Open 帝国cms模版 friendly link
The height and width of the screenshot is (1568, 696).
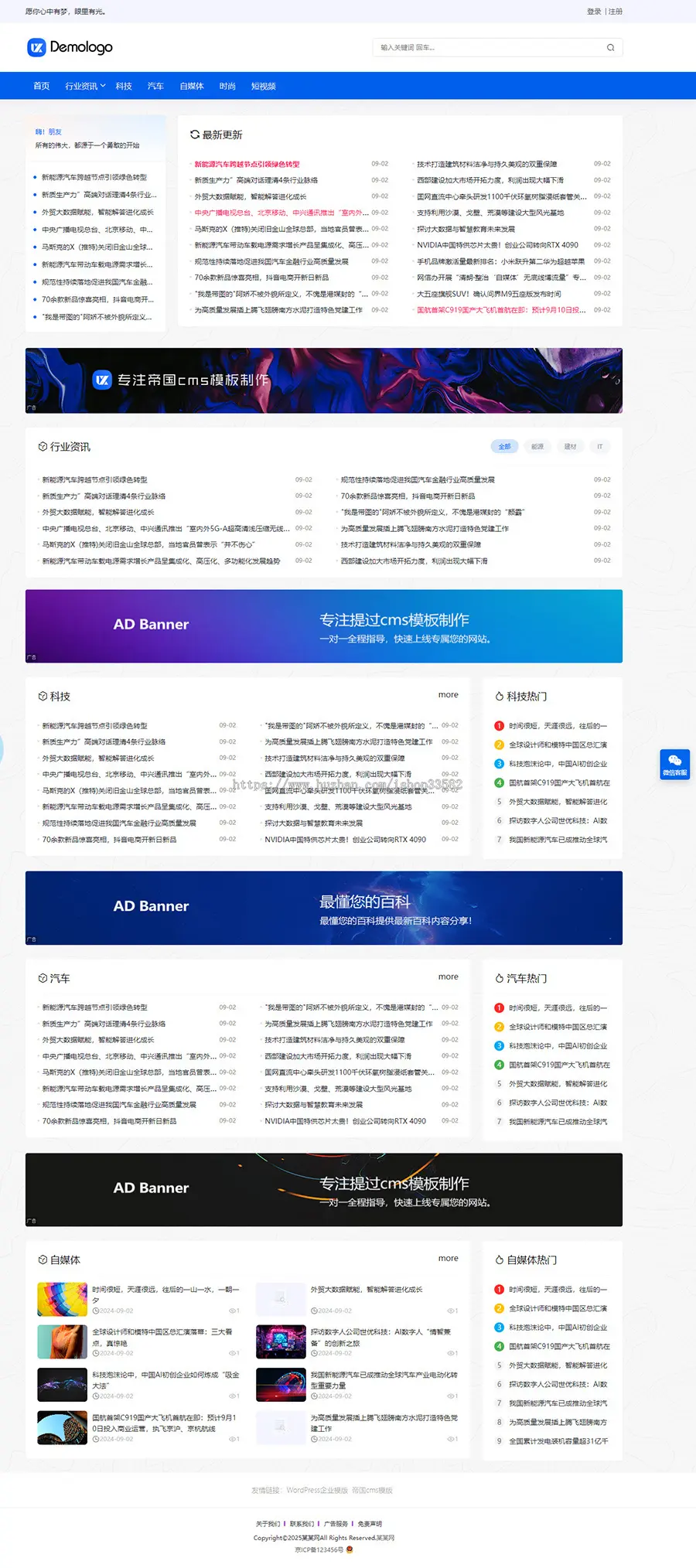pos(373,1490)
